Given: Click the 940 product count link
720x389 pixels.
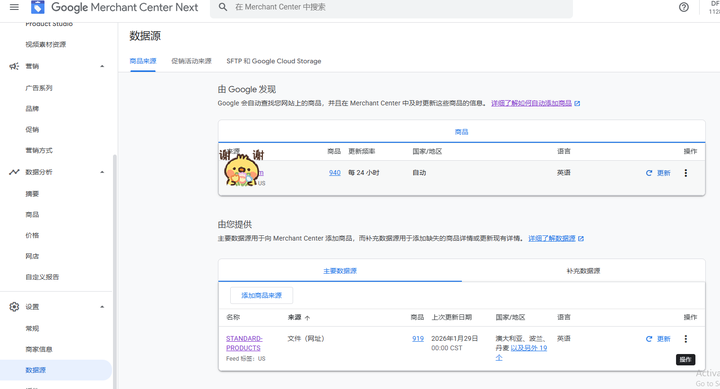Looking at the screenshot, I should coord(335,173).
